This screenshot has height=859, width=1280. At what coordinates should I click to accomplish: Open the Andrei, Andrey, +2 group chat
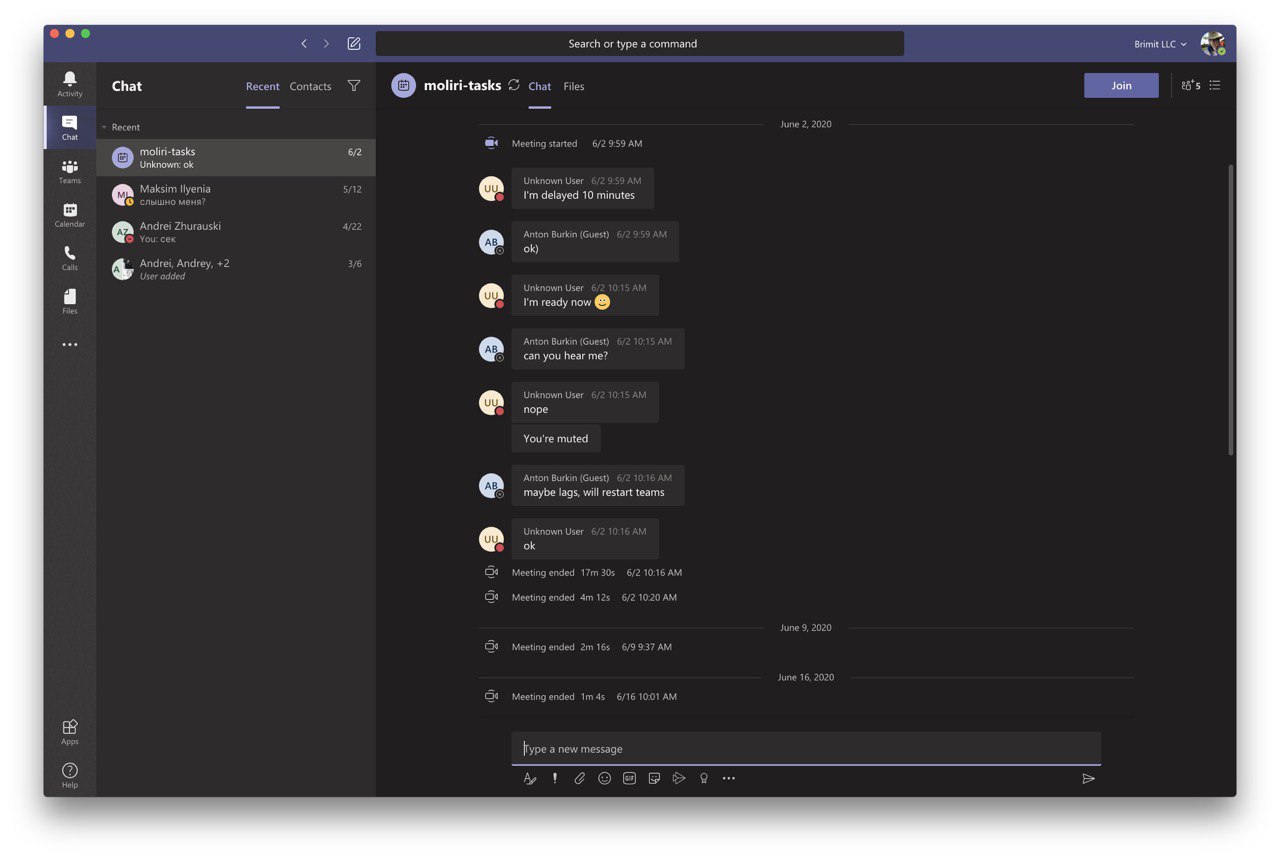(x=236, y=269)
